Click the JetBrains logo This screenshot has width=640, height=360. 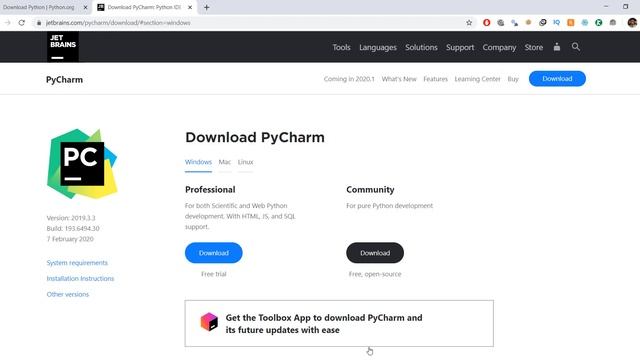(62, 47)
